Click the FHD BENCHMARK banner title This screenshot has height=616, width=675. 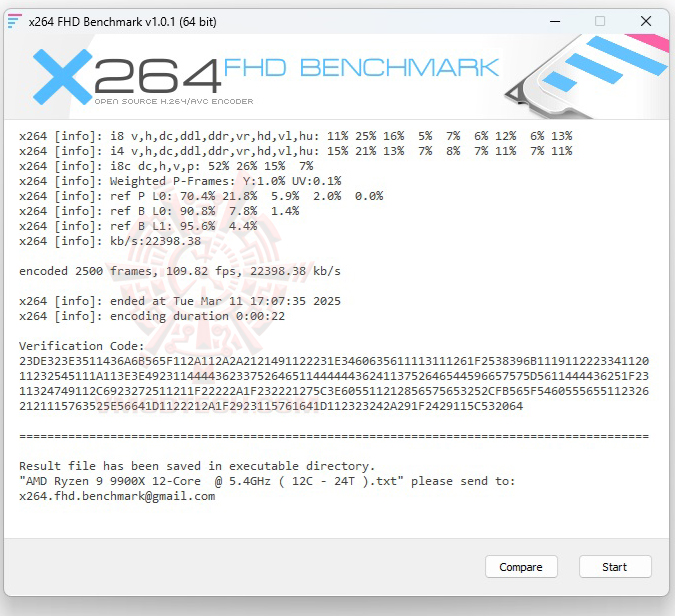[x=361, y=68]
